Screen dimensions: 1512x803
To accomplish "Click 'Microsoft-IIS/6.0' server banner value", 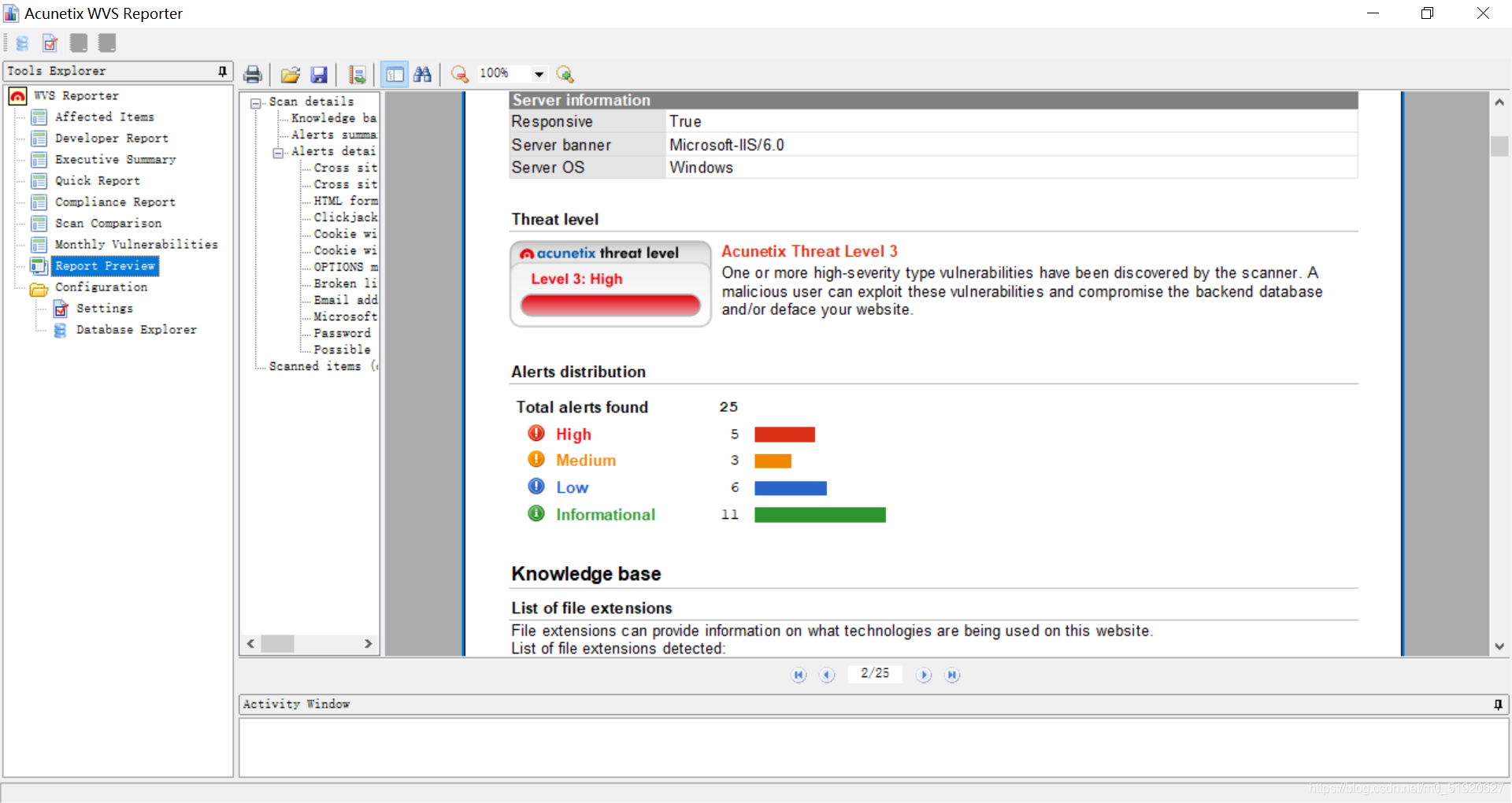I will point(727,145).
